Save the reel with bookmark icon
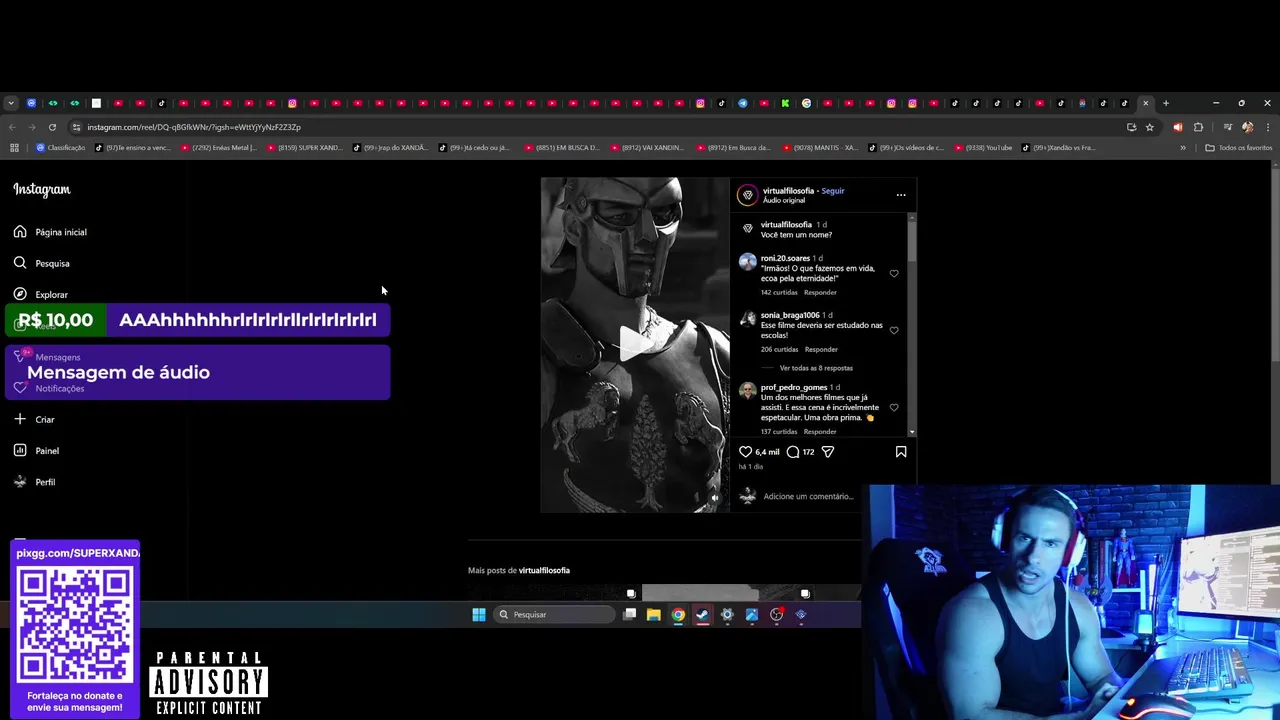The image size is (1280, 720). pos(901,452)
